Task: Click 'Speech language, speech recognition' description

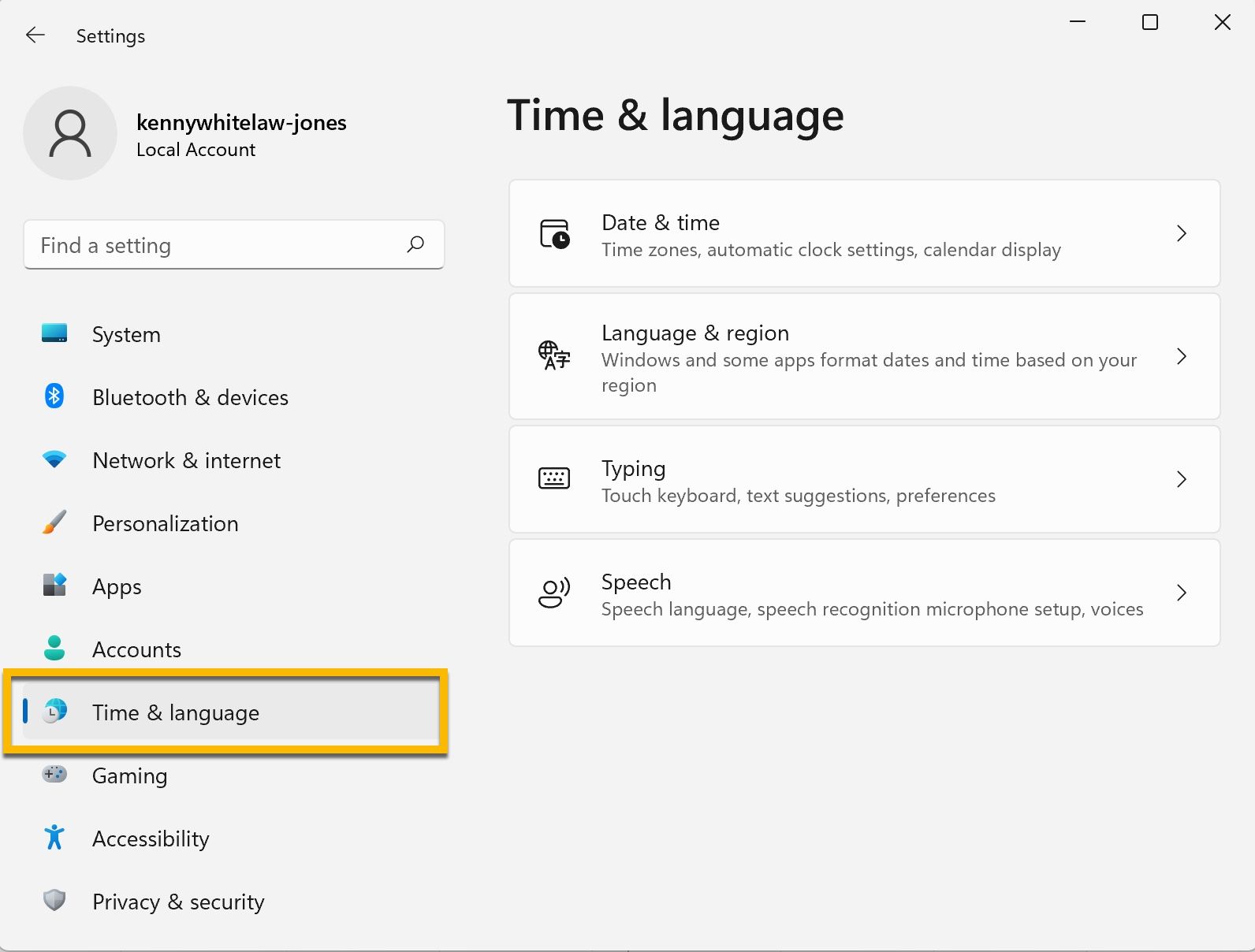Action: point(872,609)
